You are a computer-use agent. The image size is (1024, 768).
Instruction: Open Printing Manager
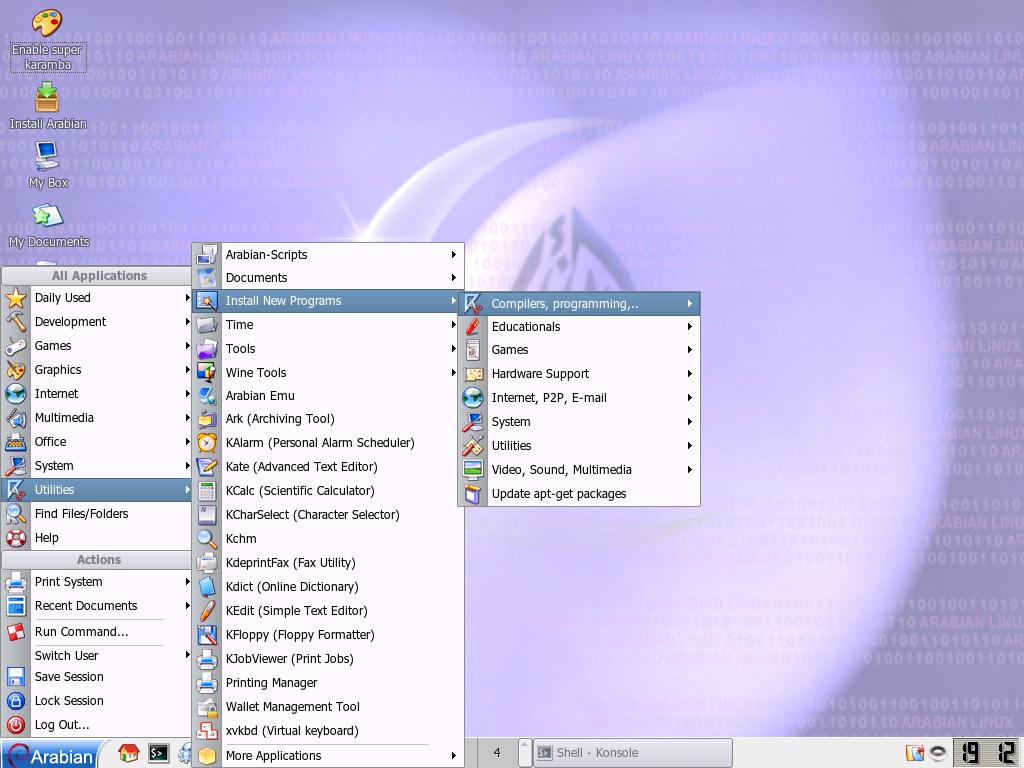point(328,683)
